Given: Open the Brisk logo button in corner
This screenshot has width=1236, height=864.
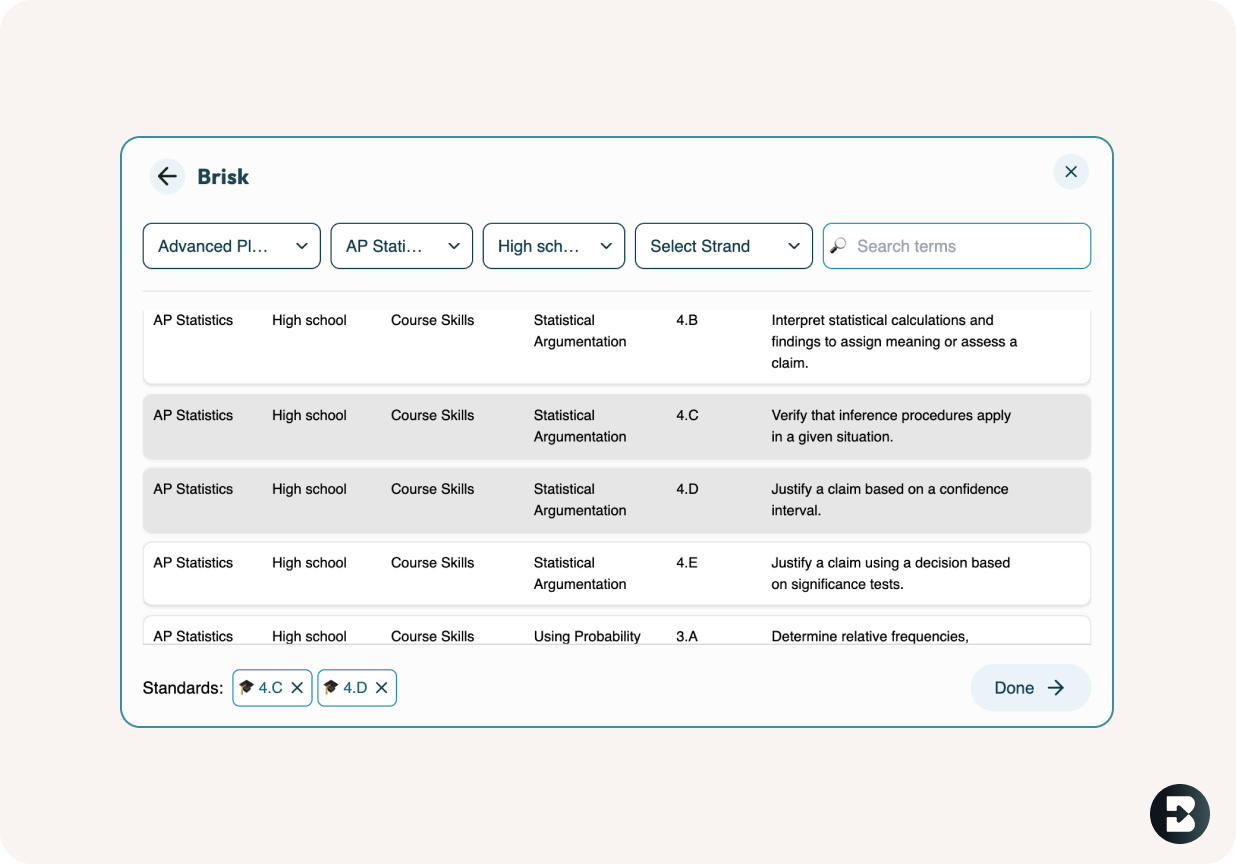Looking at the screenshot, I should click(1180, 814).
